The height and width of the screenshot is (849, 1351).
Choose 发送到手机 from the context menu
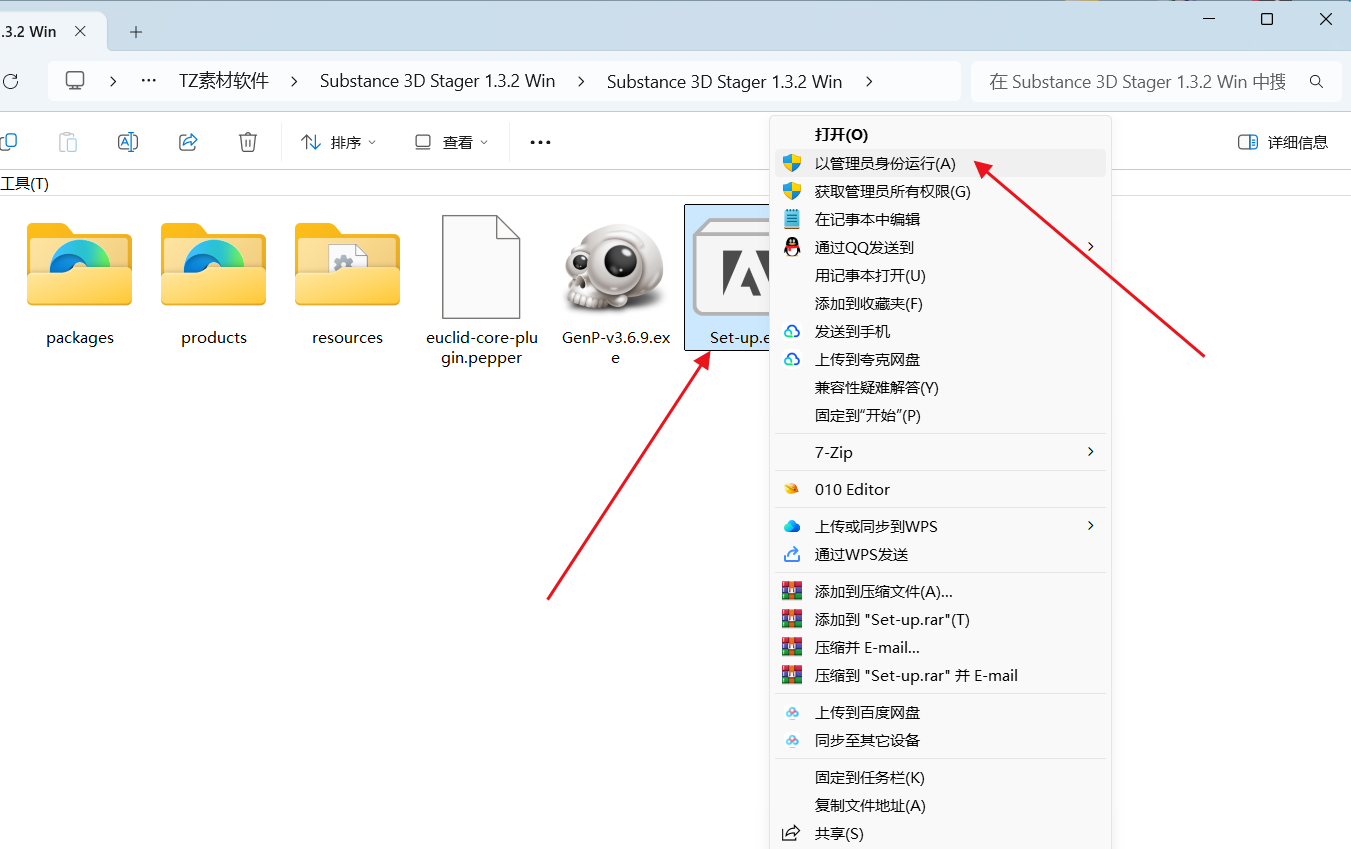[940, 331]
